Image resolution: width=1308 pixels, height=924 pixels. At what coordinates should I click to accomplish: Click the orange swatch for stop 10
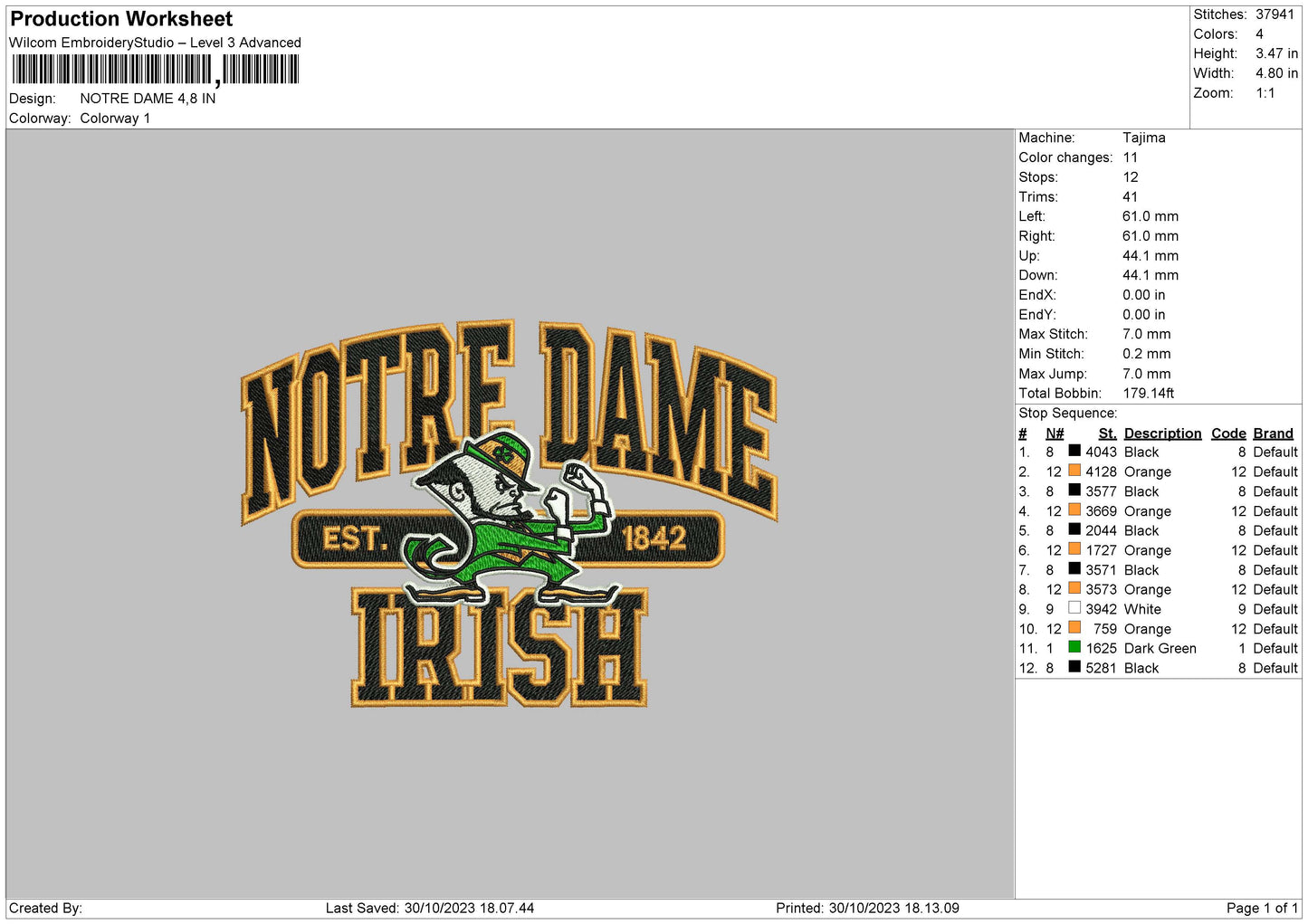coord(1074,627)
